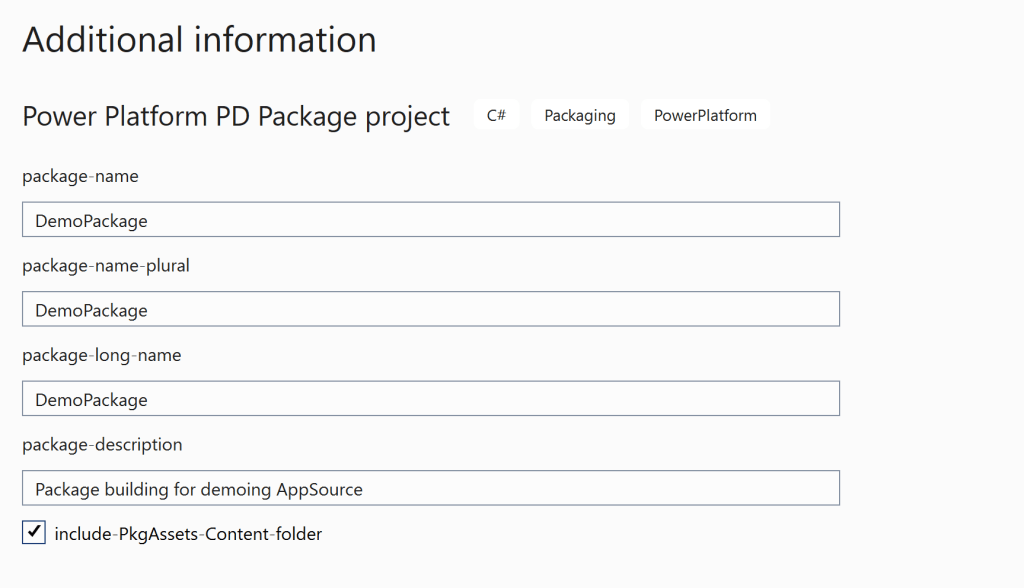Click the include-PkgAssets-Content-folder label text
The height and width of the screenshot is (588, 1024).
[x=188, y=534]
